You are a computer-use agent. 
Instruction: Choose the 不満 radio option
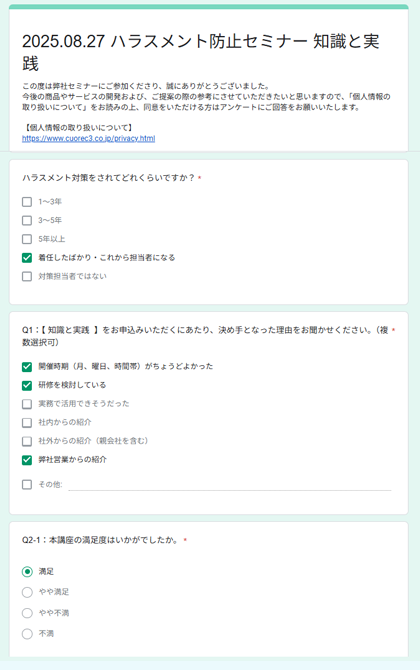pyautogui.click(x=27, y=634)
